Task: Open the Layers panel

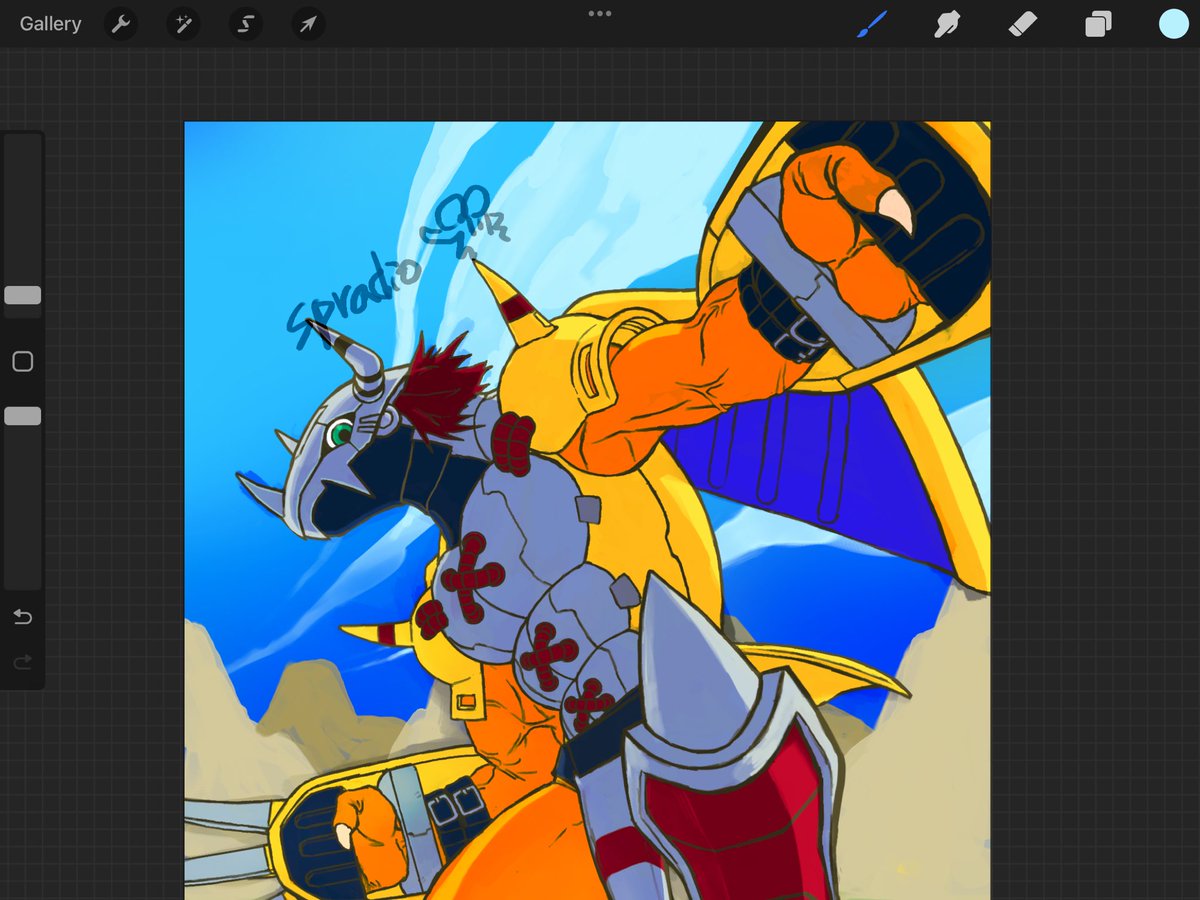Action: click(1096, 24)
